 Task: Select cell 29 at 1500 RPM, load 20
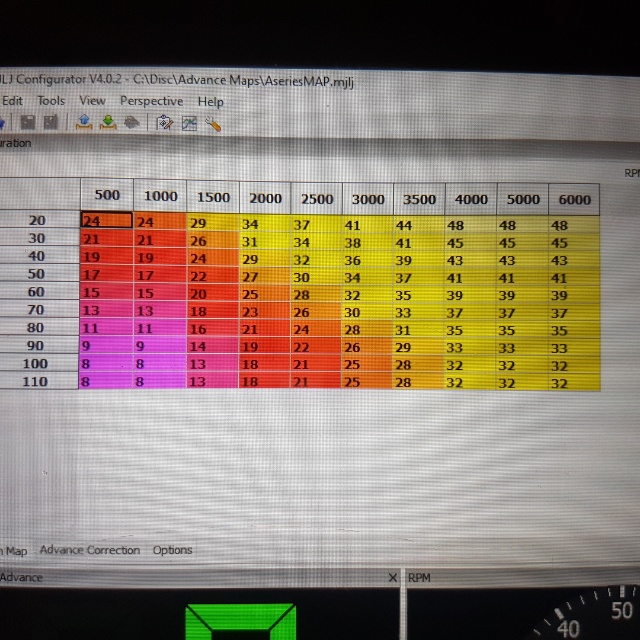point(213,222)
